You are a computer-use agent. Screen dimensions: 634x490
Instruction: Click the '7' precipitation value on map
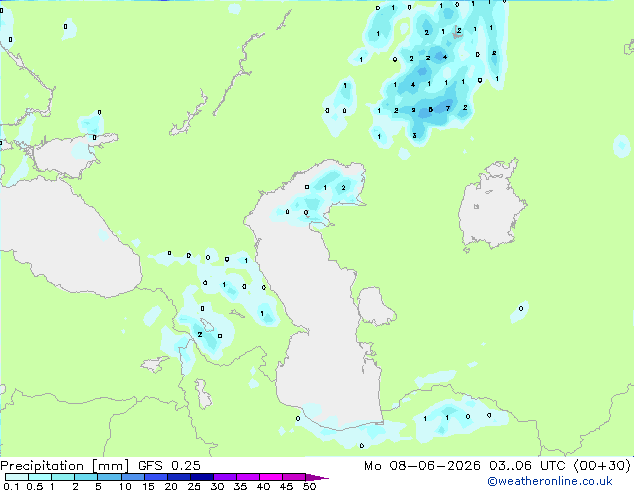point(448,108)
